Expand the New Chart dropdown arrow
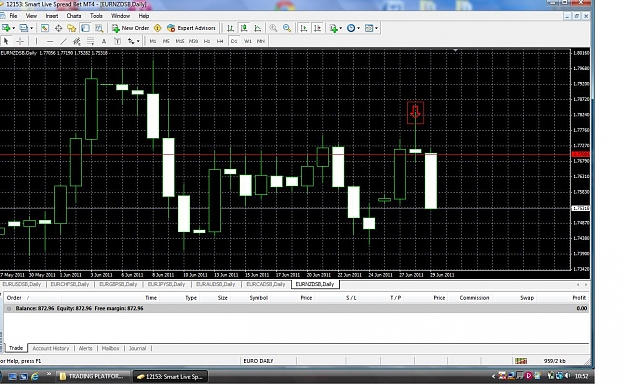This screenshot has width=625, height=386. tap(13, 28)
